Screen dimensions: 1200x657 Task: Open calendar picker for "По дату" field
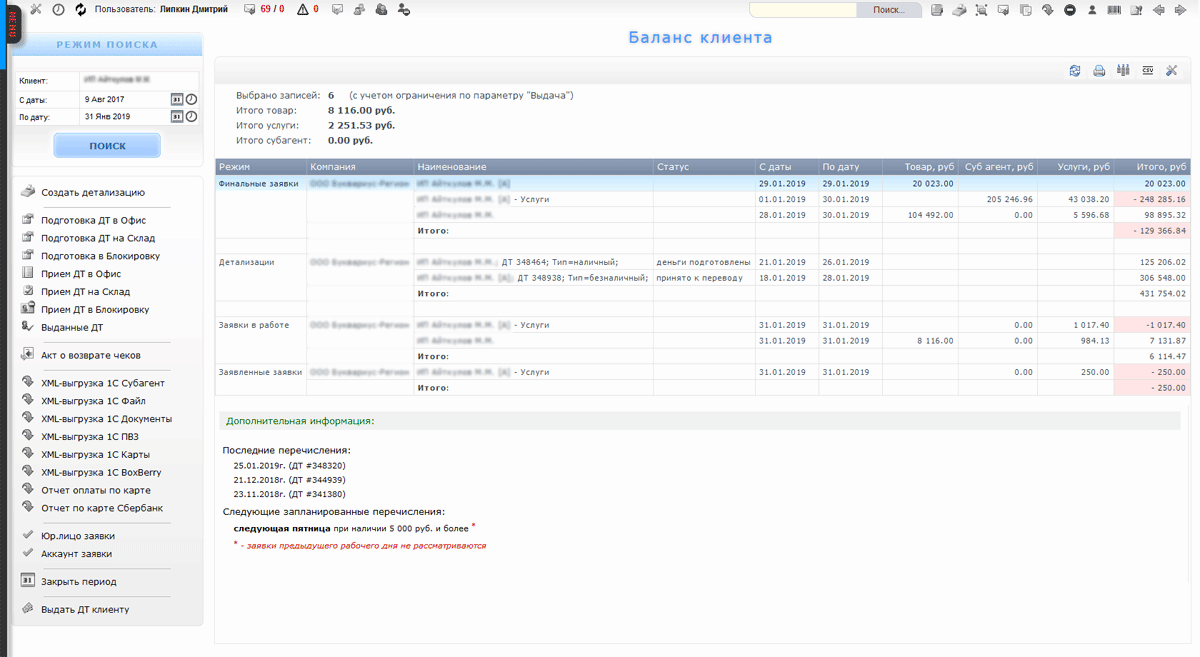(x=176, y=117)
